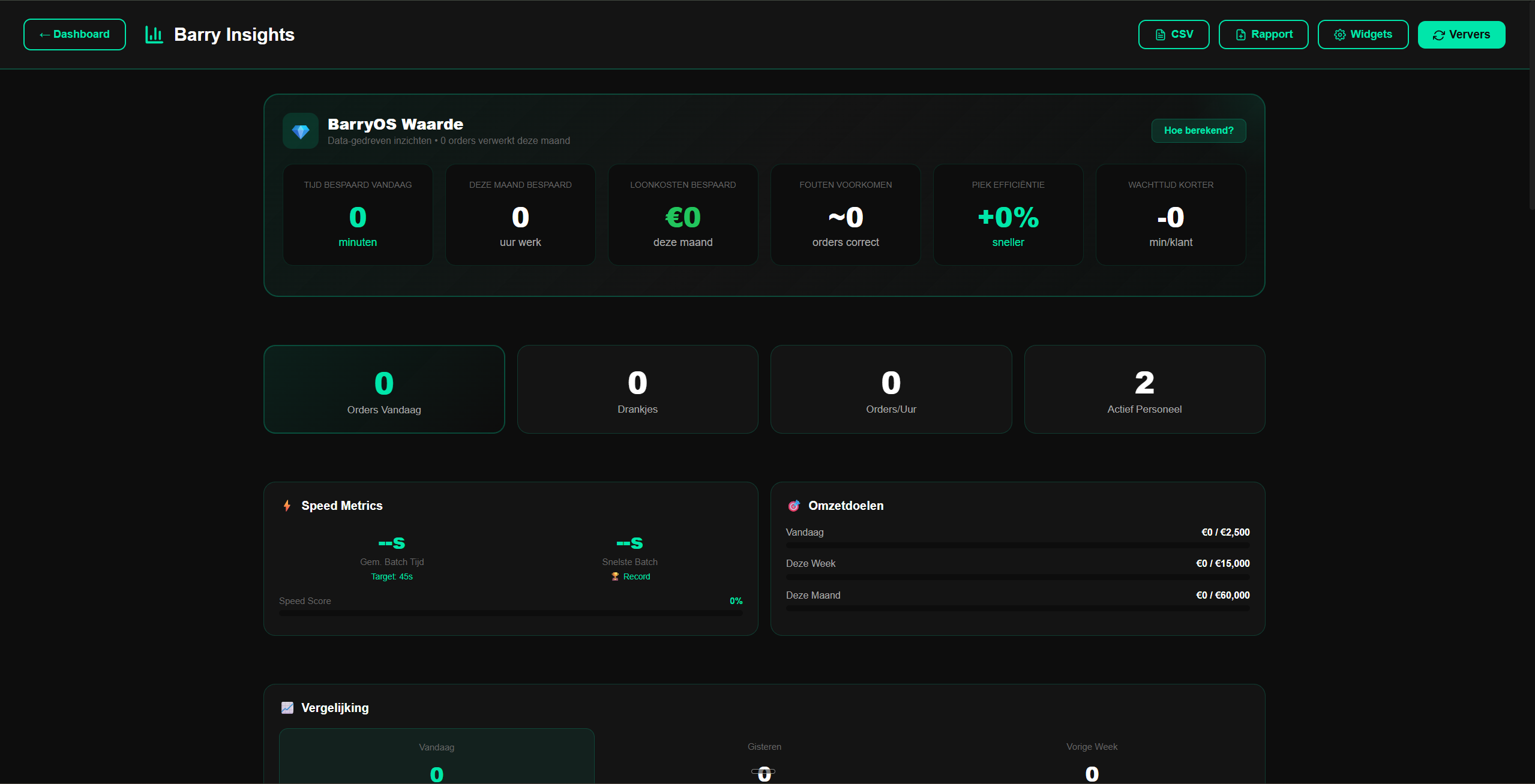Open the 'Hoe berekend?' explanation
Image resolution: width=1535 pixels, height=784 pixels.
click(x=1198, y=131)
